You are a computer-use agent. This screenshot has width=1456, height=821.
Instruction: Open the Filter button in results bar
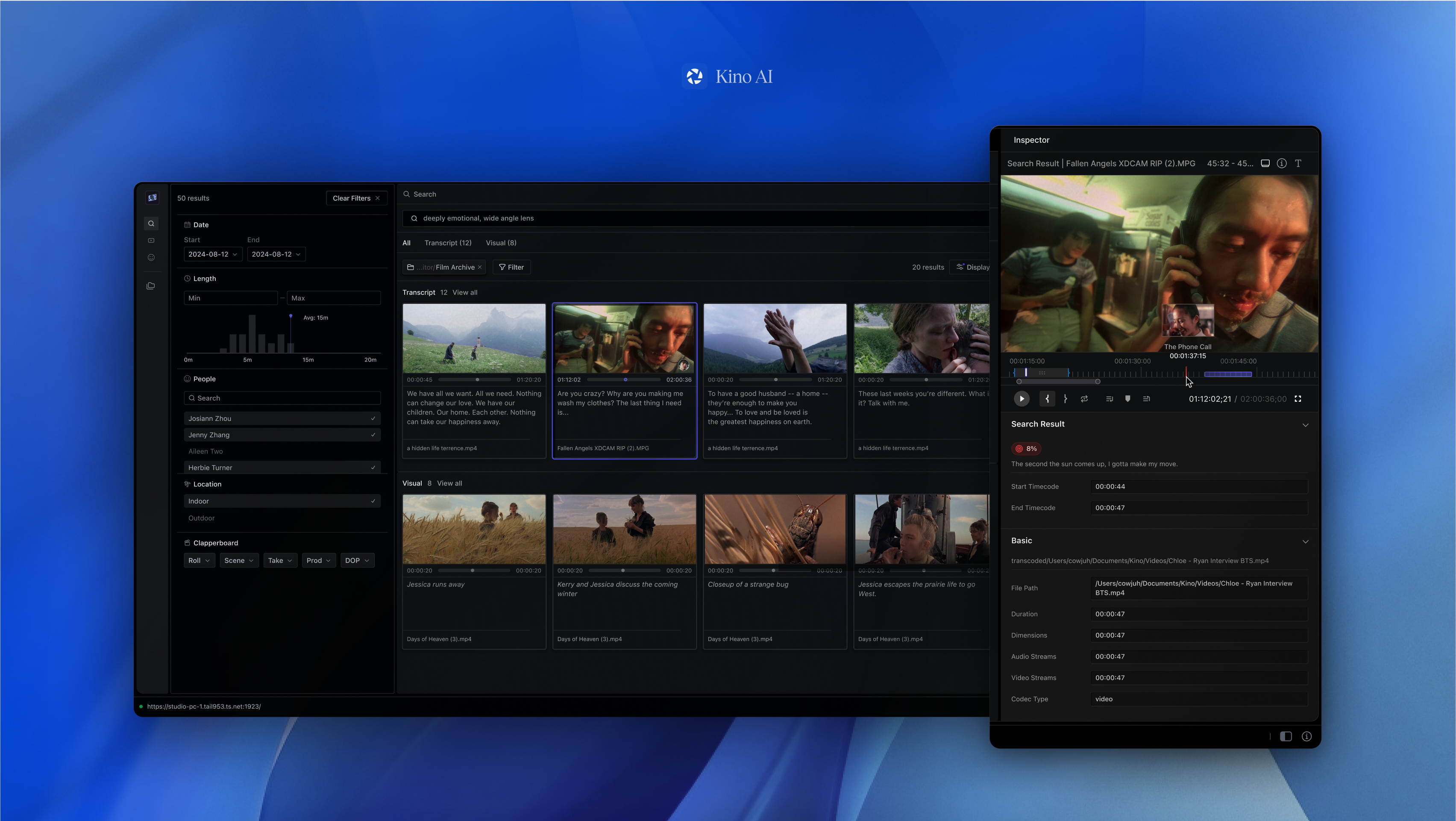coord(511,268)
